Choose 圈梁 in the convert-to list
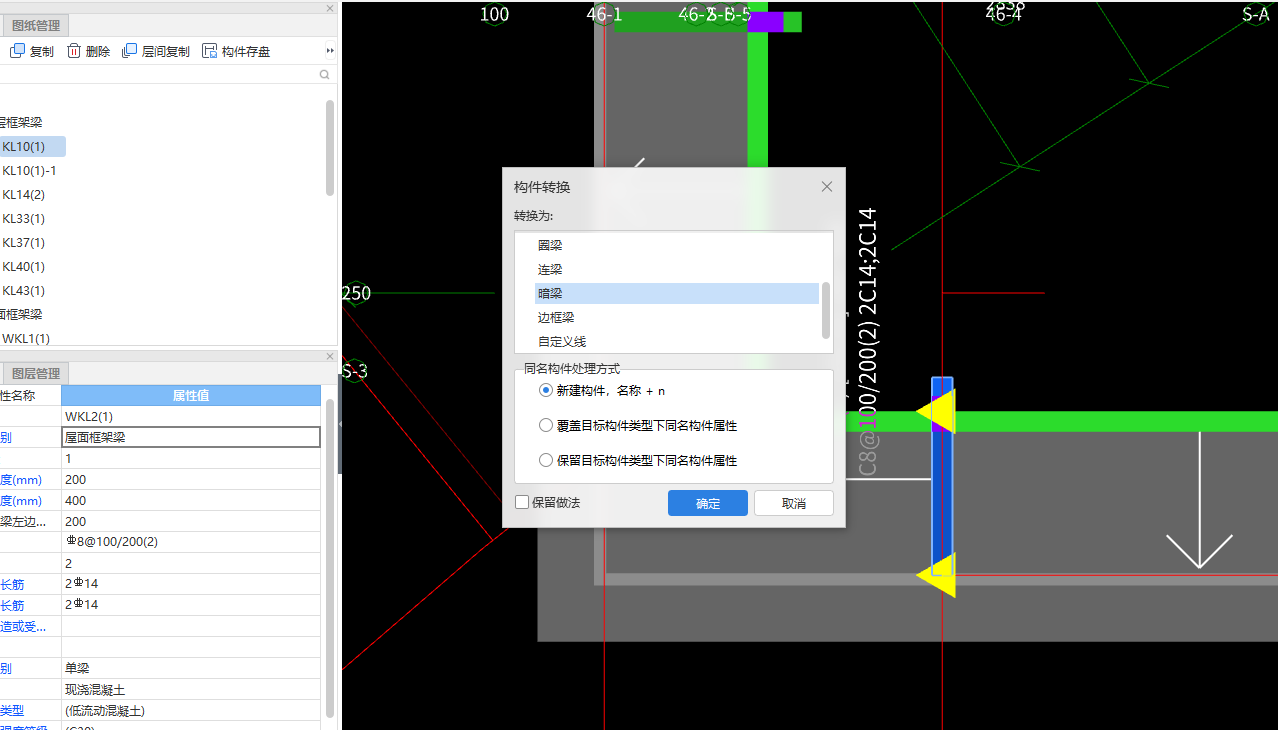 [550, 245]
